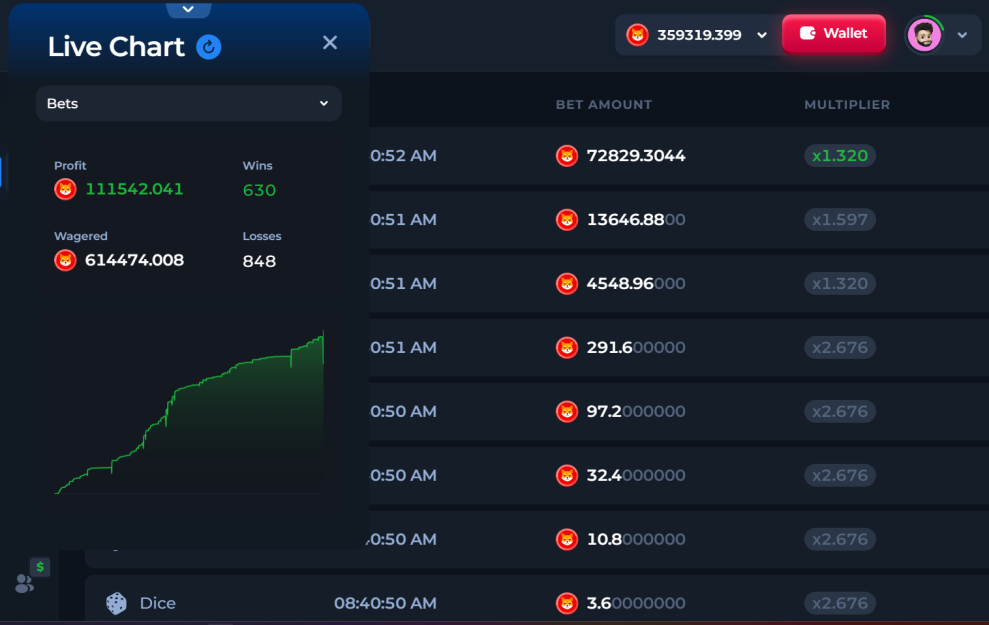This screenshot has width=989, height=625.
Task: Click the Profit coin icon
Action: click(66, 189)
